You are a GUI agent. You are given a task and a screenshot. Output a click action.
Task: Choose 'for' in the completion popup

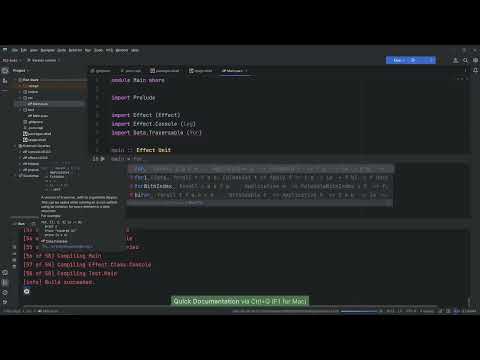pyautogui.click(x=260, y=169)
